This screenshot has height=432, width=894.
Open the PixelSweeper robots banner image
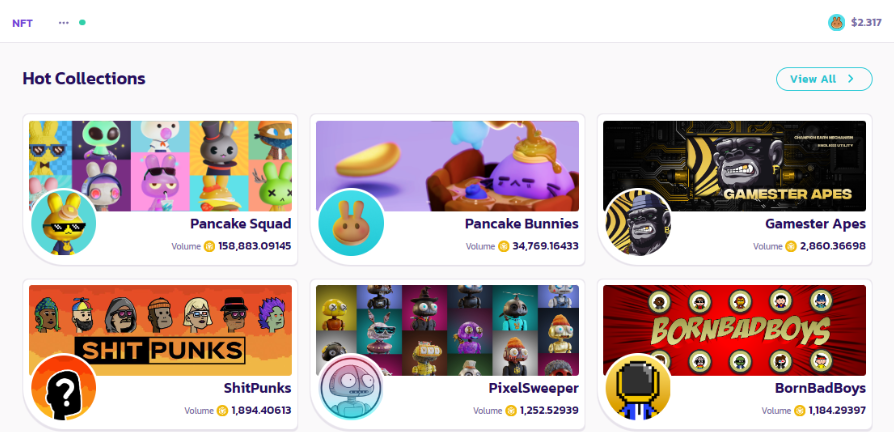tap(448, 330)
